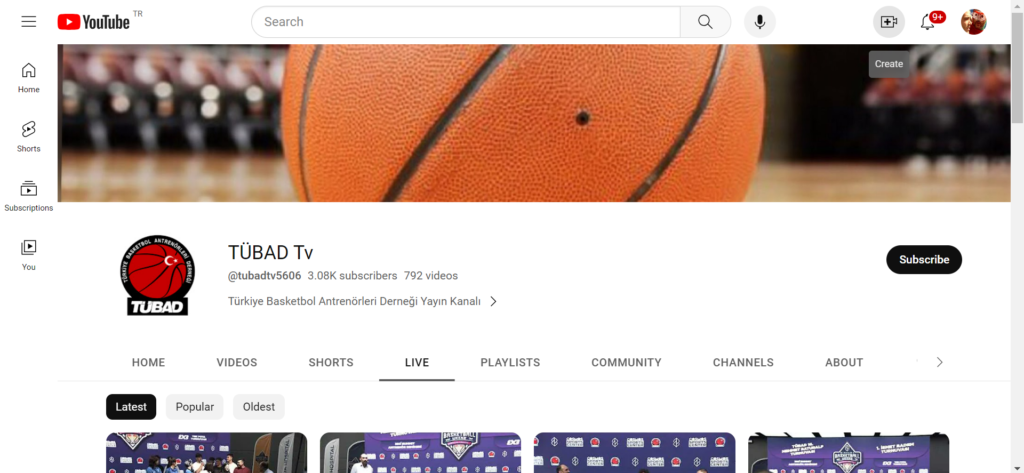Filter by Latest chip
Viewport: 1024px width, 473px height.
click(131, 406)
